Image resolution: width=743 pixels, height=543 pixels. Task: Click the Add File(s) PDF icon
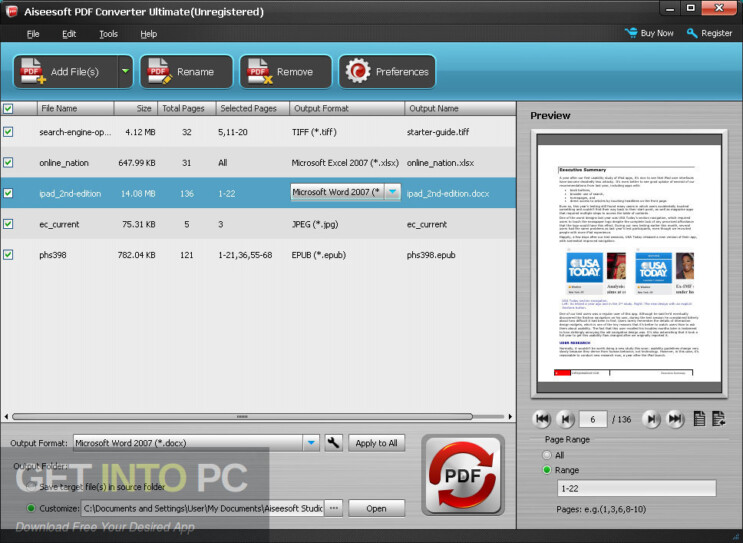[x=33, y=71]
